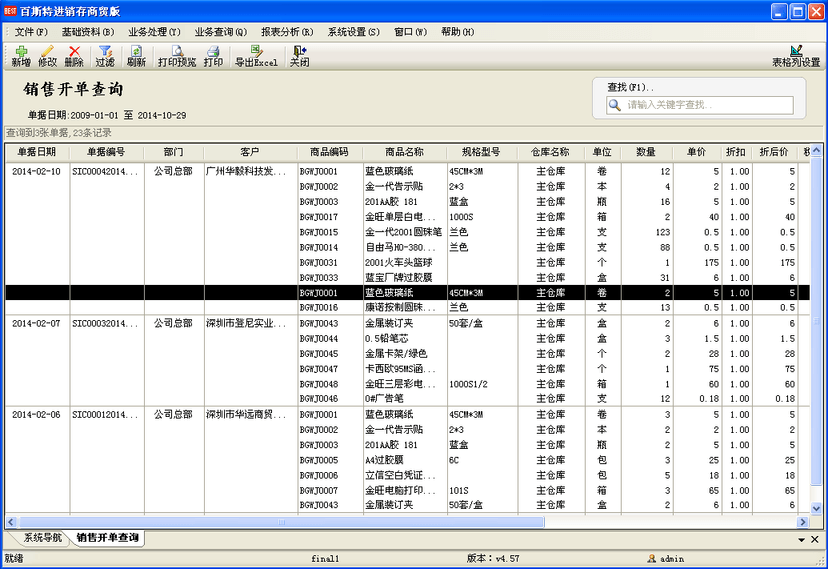Open 表格列设置 column settings
Viewport: 828px width, 569px height.
coord(796,56)
